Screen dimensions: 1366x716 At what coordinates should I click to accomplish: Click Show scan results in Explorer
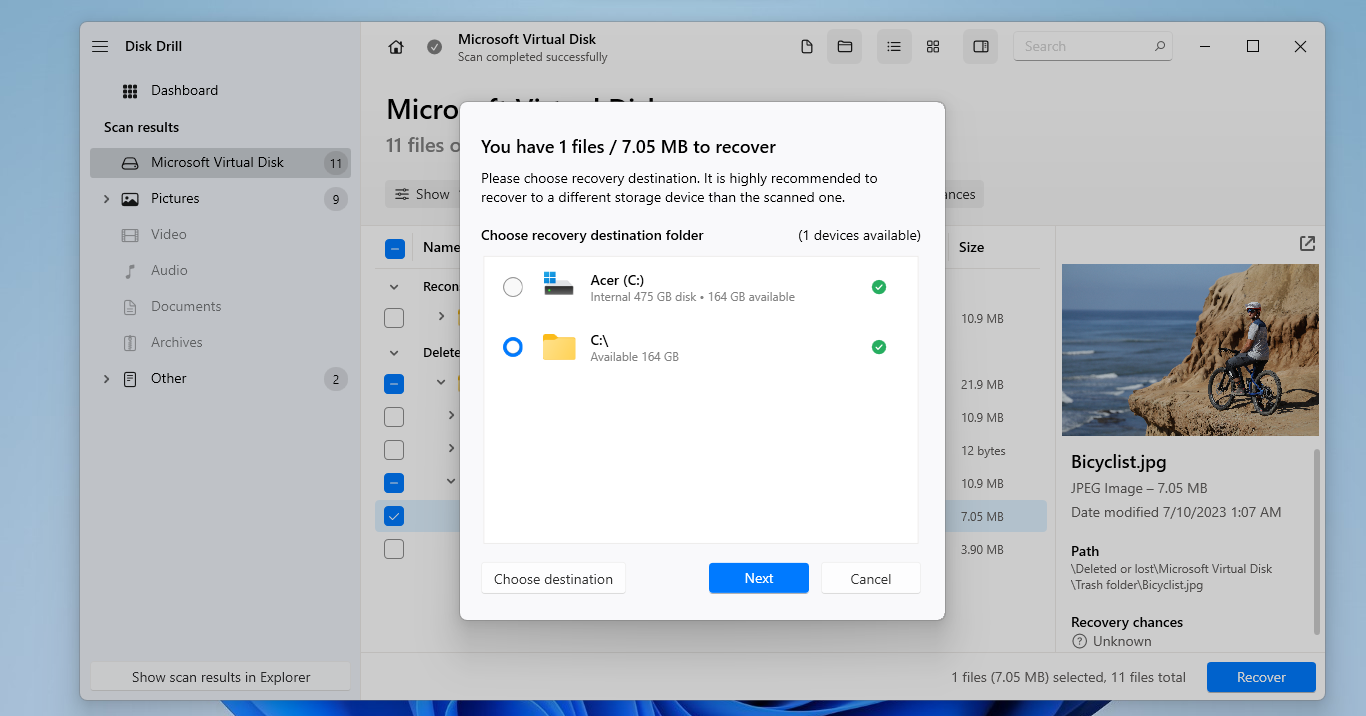coord(221,677)
